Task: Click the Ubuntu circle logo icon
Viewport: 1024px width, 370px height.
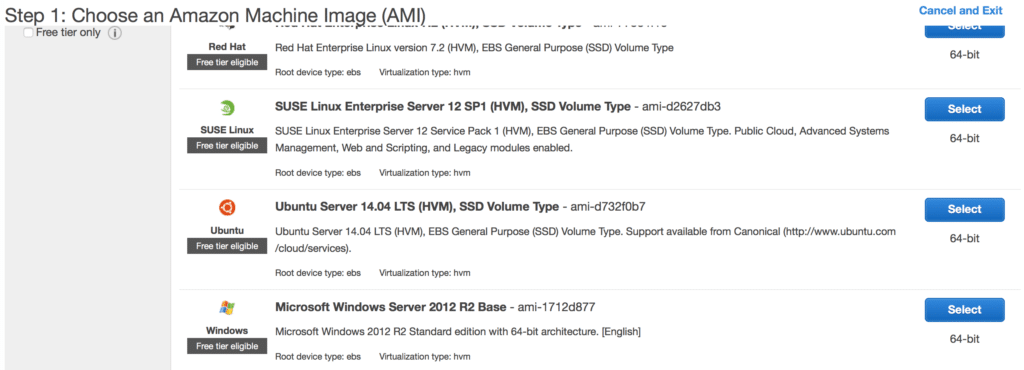Action: click(x=227, y=208)
